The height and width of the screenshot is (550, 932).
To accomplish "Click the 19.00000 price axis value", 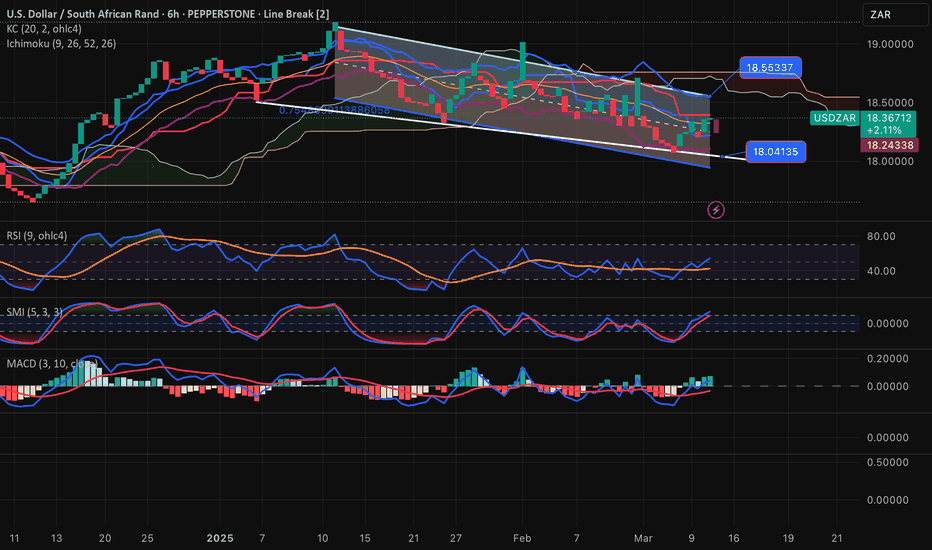I will (x=890, y=44).
